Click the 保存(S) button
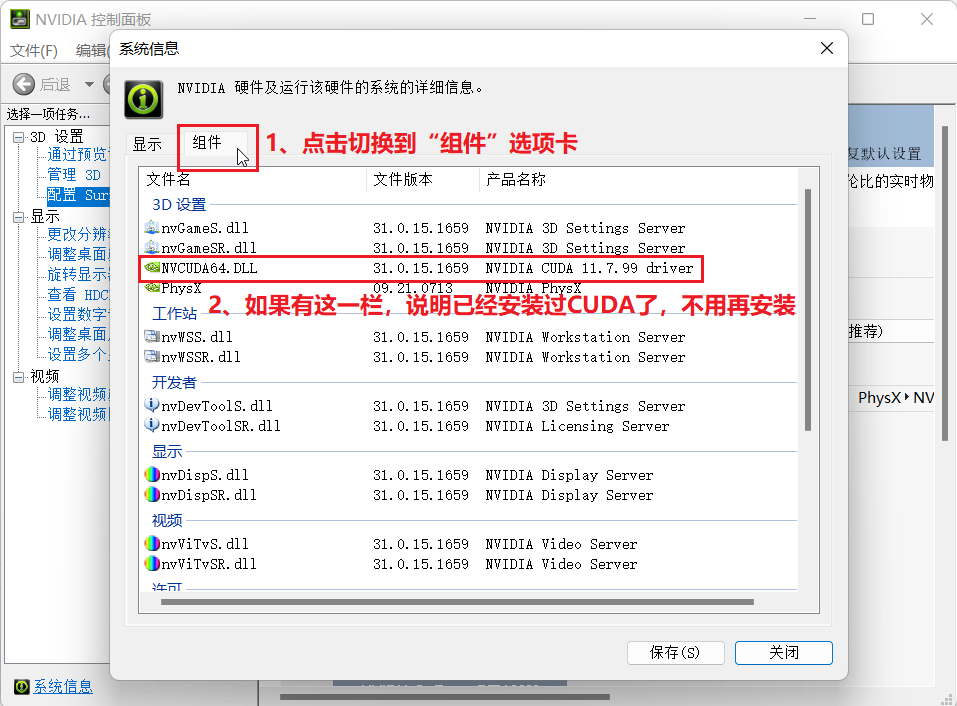Screen dimensions: 957x706 tap(676, 652)
